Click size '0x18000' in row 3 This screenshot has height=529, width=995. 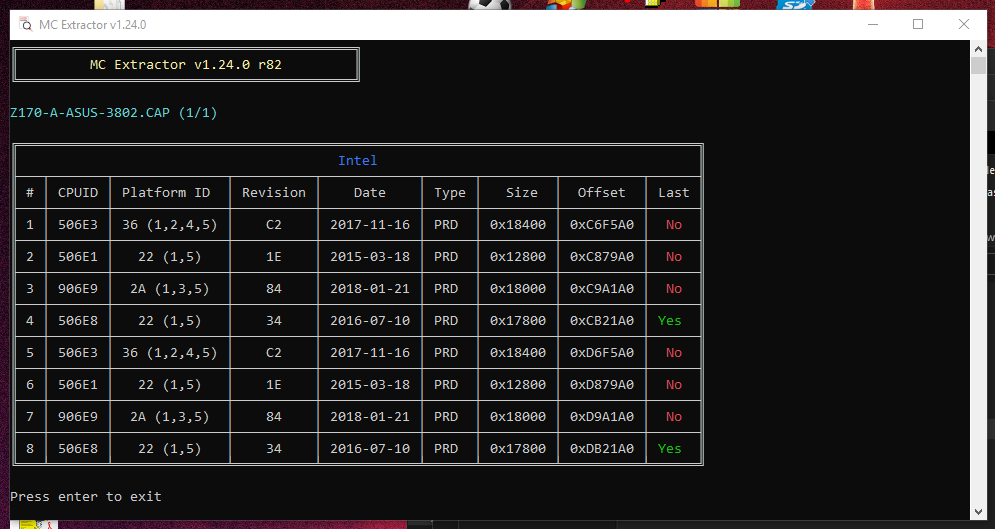click(518, 289)
